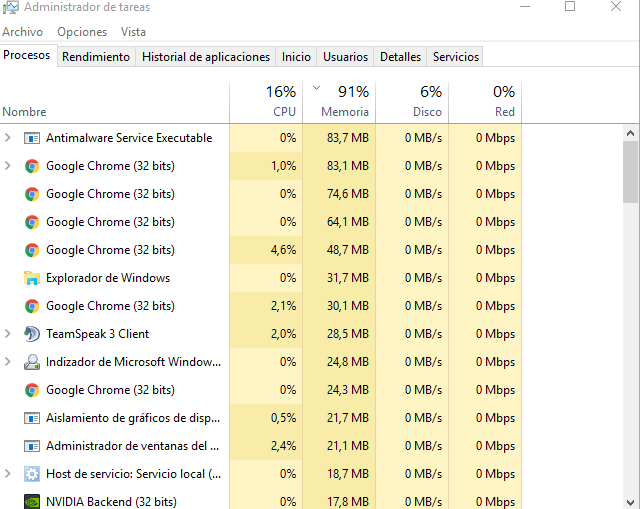Click the Host de servicio gear icon
This screenshot has width=640, height=509.
(32, 474)
